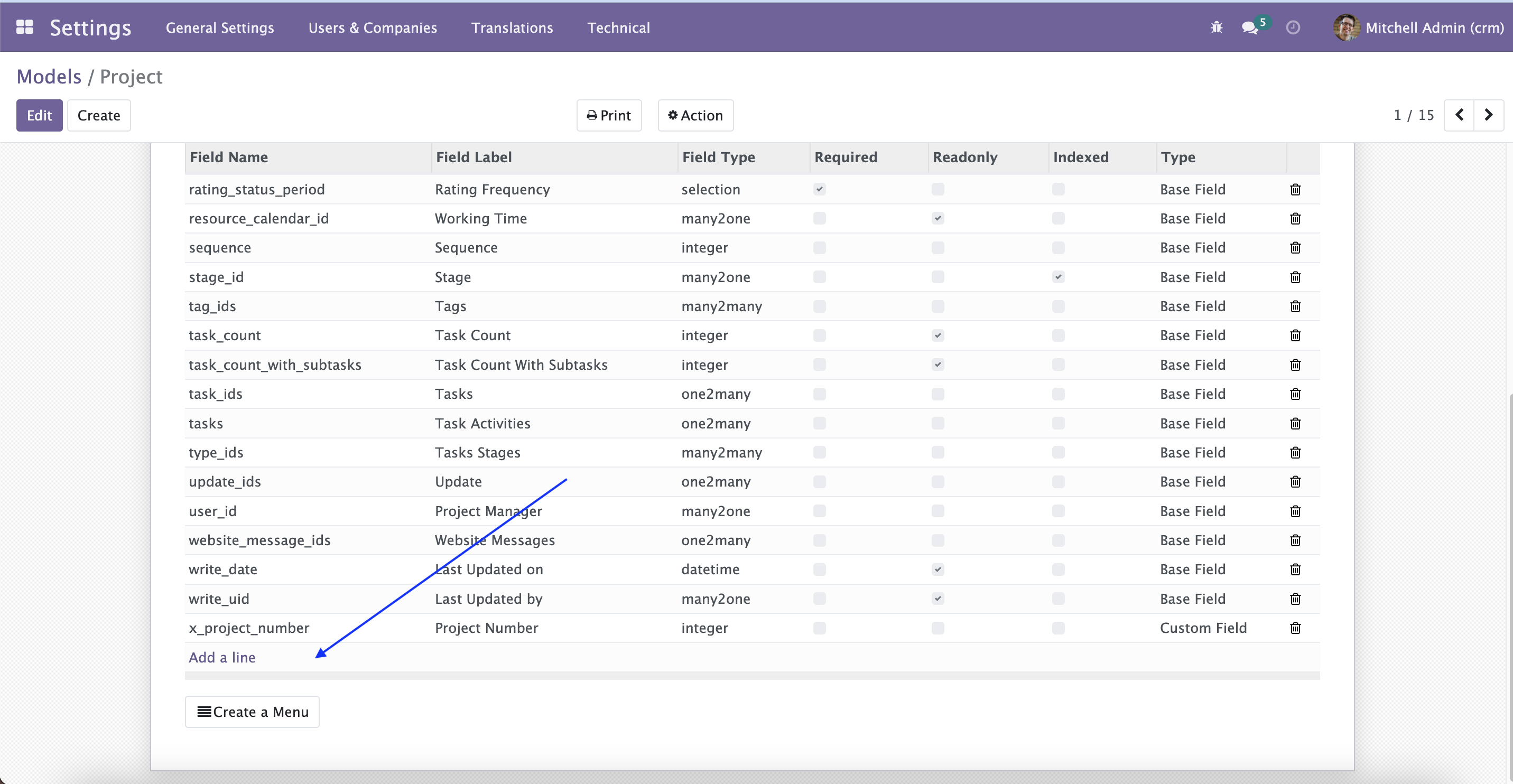Click the Create a Menu button

pyautogui.click(x=252, y=711)
